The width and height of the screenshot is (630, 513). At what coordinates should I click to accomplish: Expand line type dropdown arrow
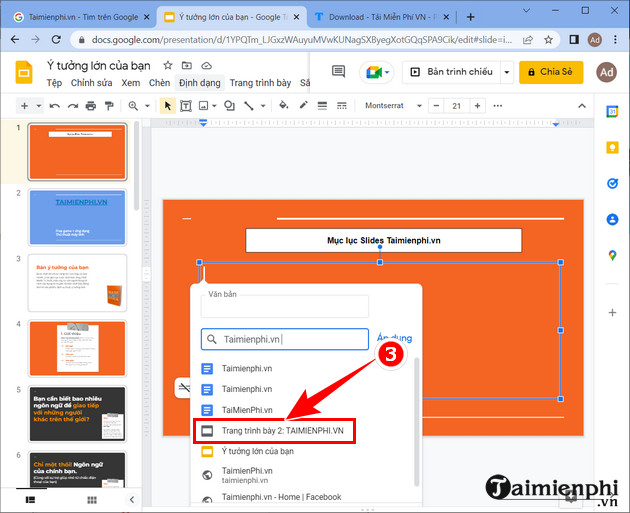[x=263, y=106]
